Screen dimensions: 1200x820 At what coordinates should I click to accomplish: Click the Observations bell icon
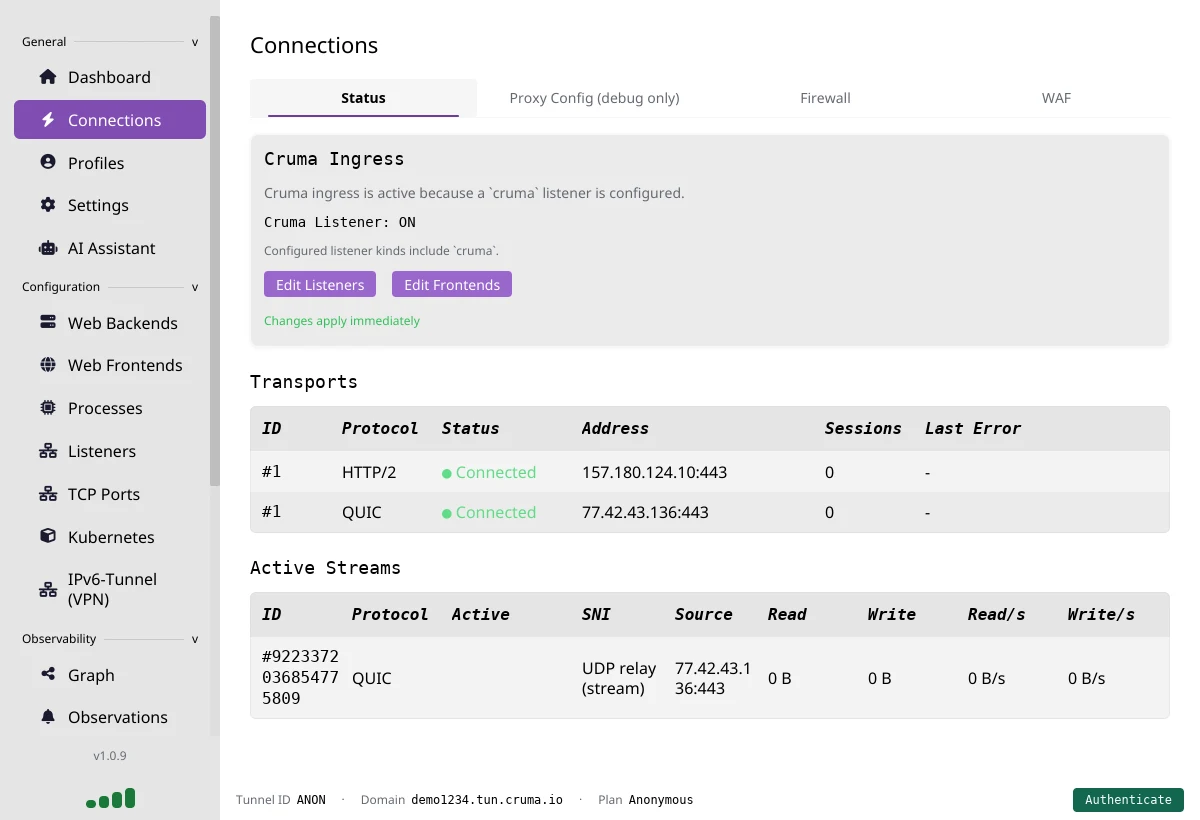click(47, 717)
